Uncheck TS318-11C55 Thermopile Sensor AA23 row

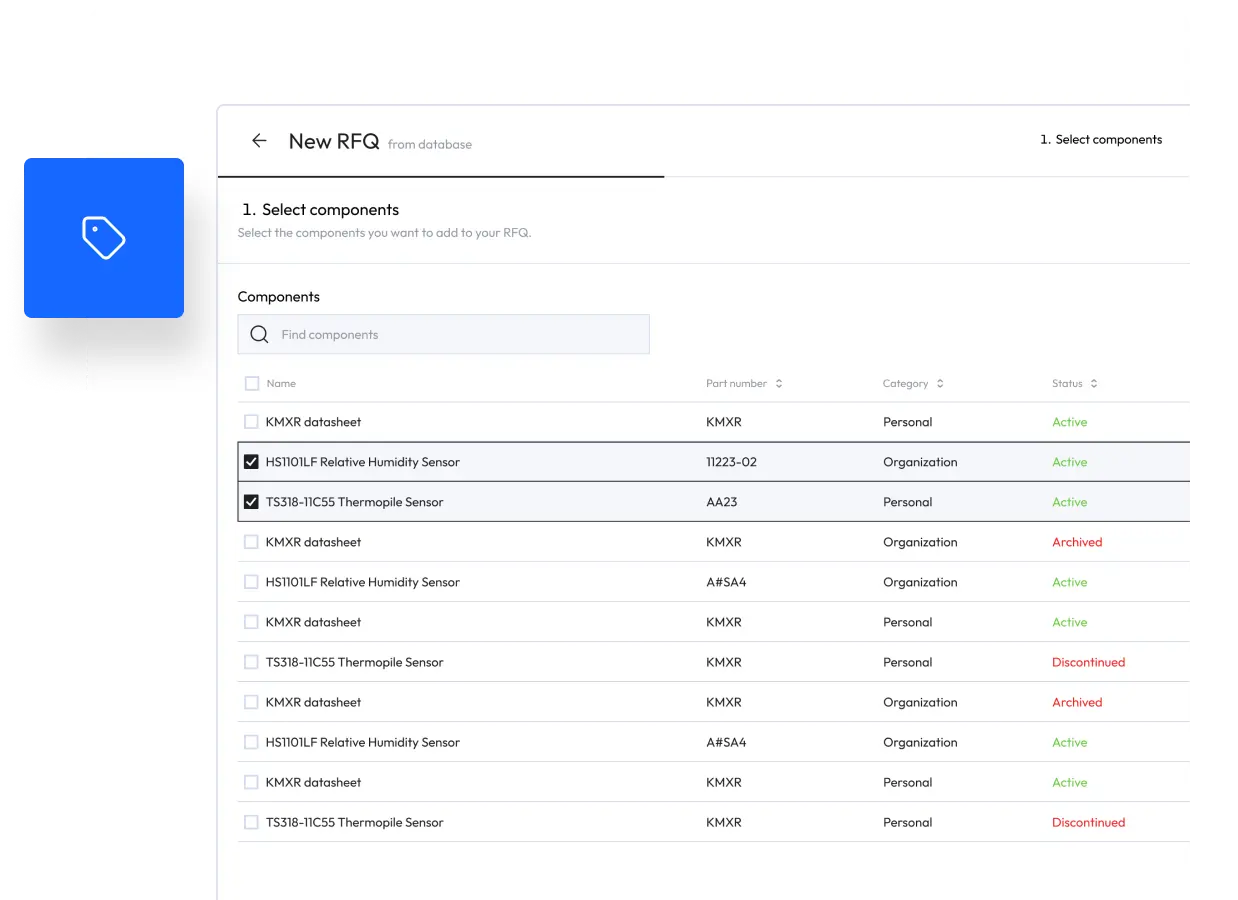point(251,502)
